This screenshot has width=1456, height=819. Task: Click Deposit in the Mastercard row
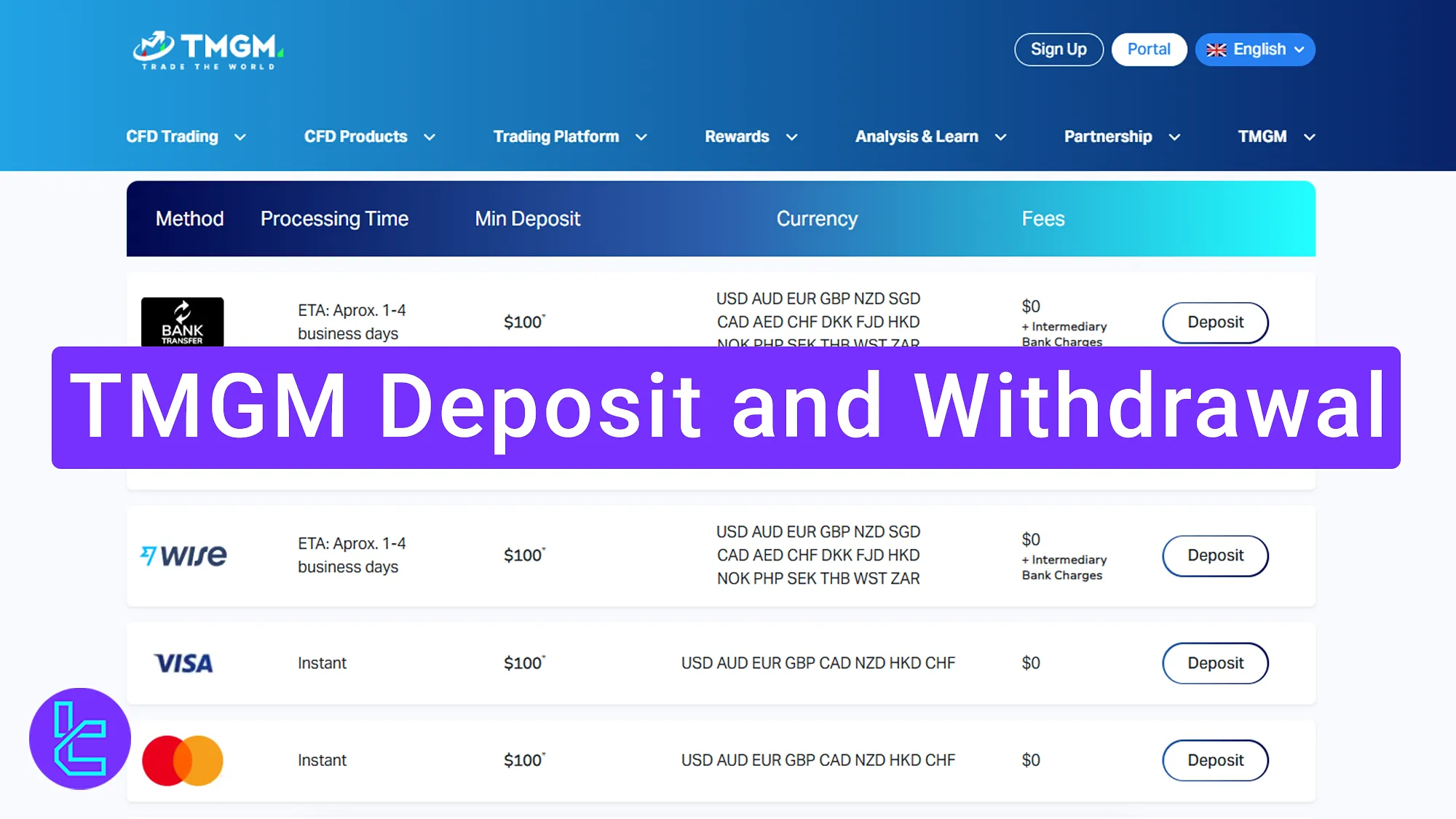click(x=1215, y=760)
